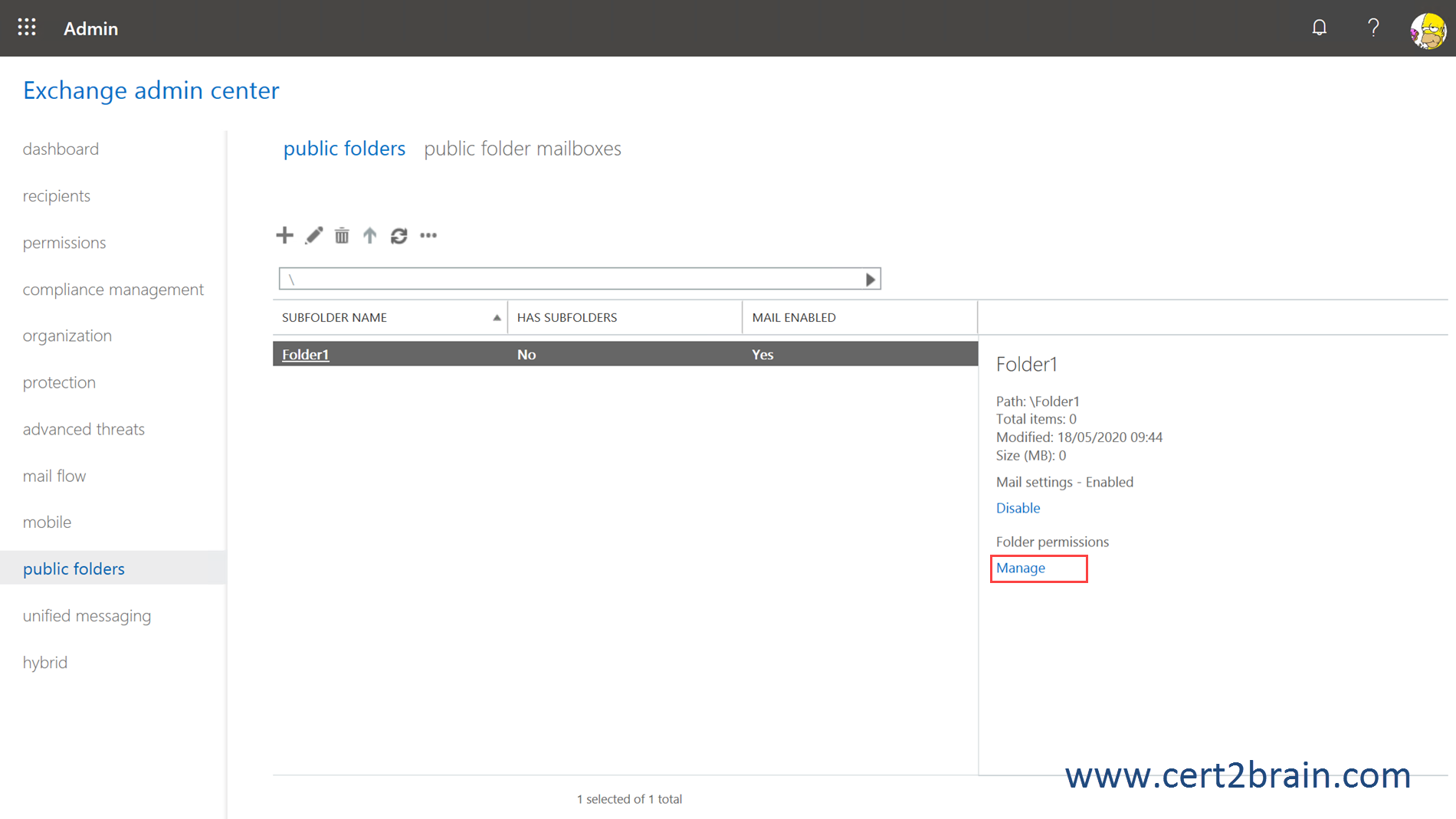Open more options ellipsis menu

tap(428, 235)
